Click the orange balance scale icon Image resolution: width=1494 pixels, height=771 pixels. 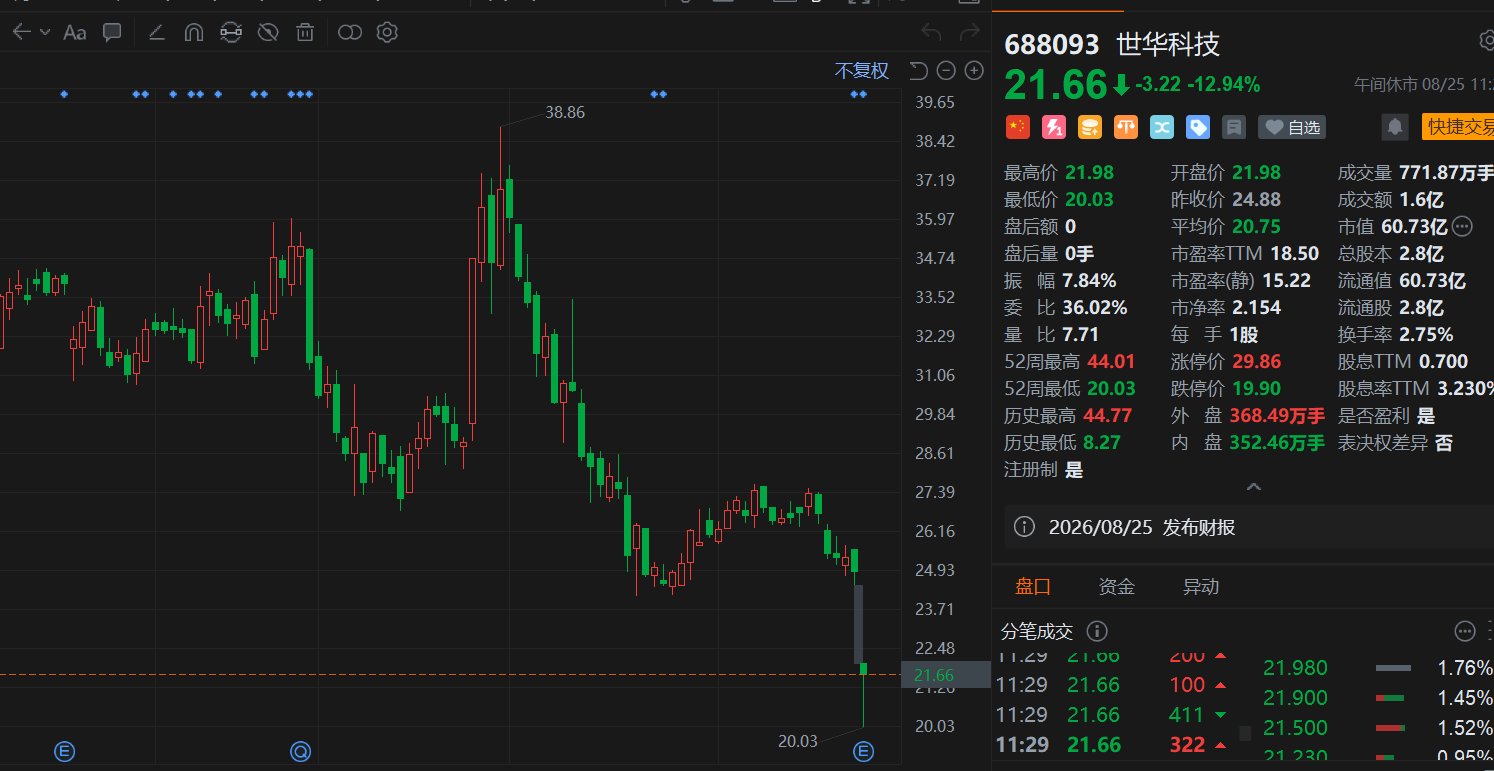click(1126, 127)
